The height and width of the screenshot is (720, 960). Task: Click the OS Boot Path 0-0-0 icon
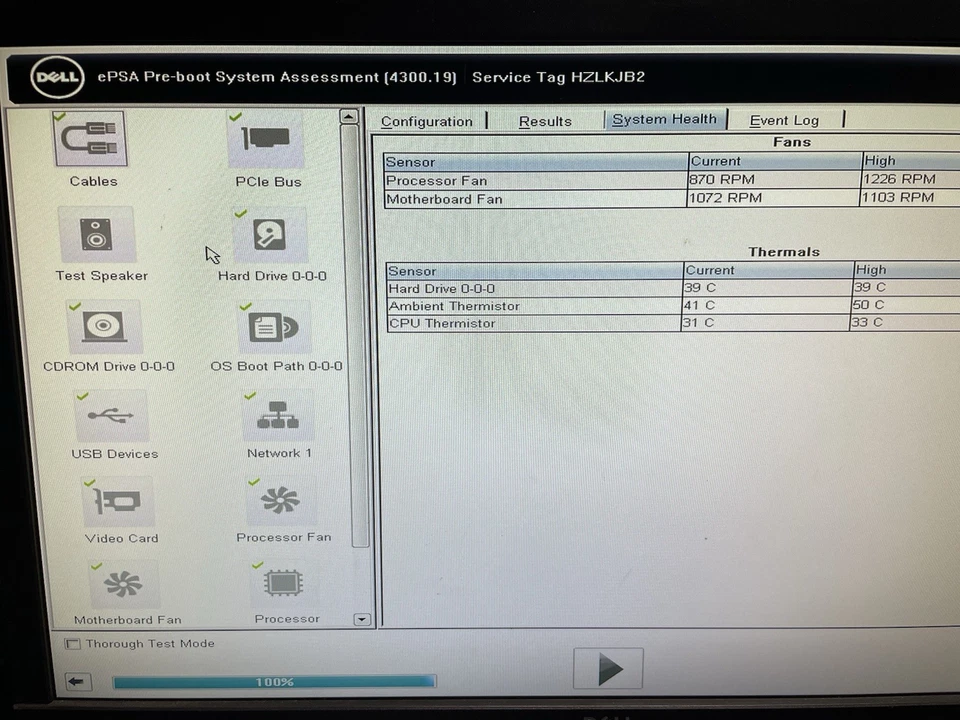272,325
